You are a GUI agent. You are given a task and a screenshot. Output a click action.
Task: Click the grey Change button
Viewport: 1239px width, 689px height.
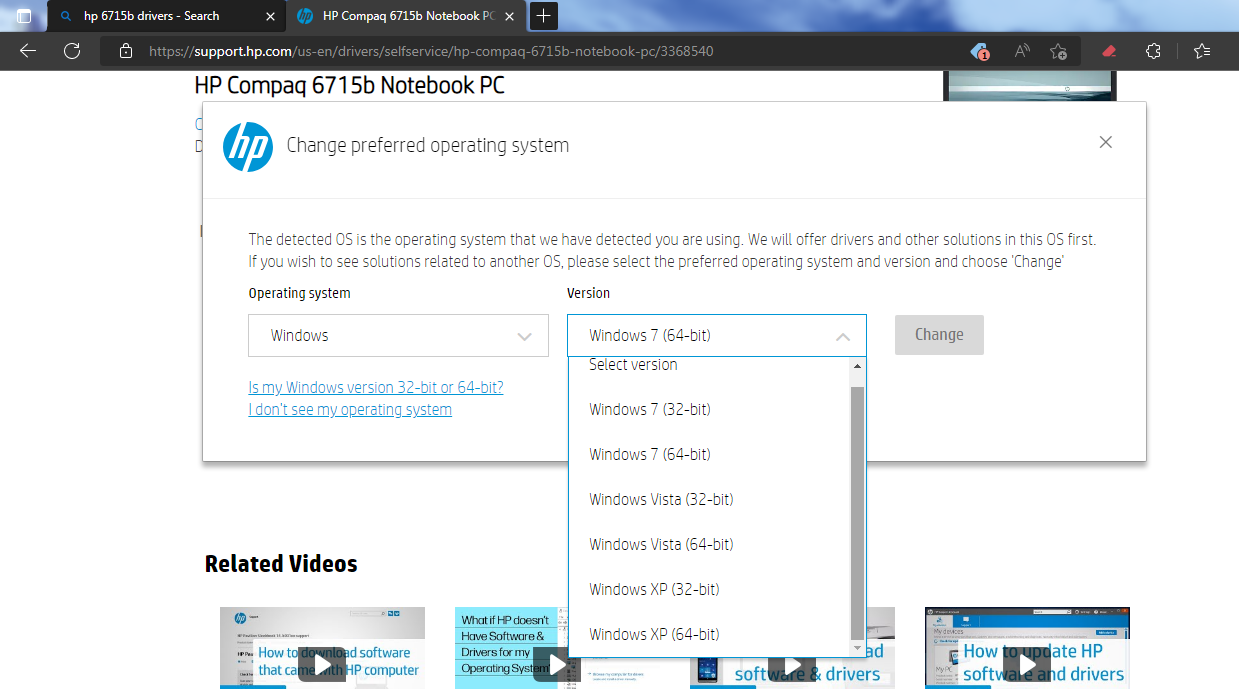939,335
